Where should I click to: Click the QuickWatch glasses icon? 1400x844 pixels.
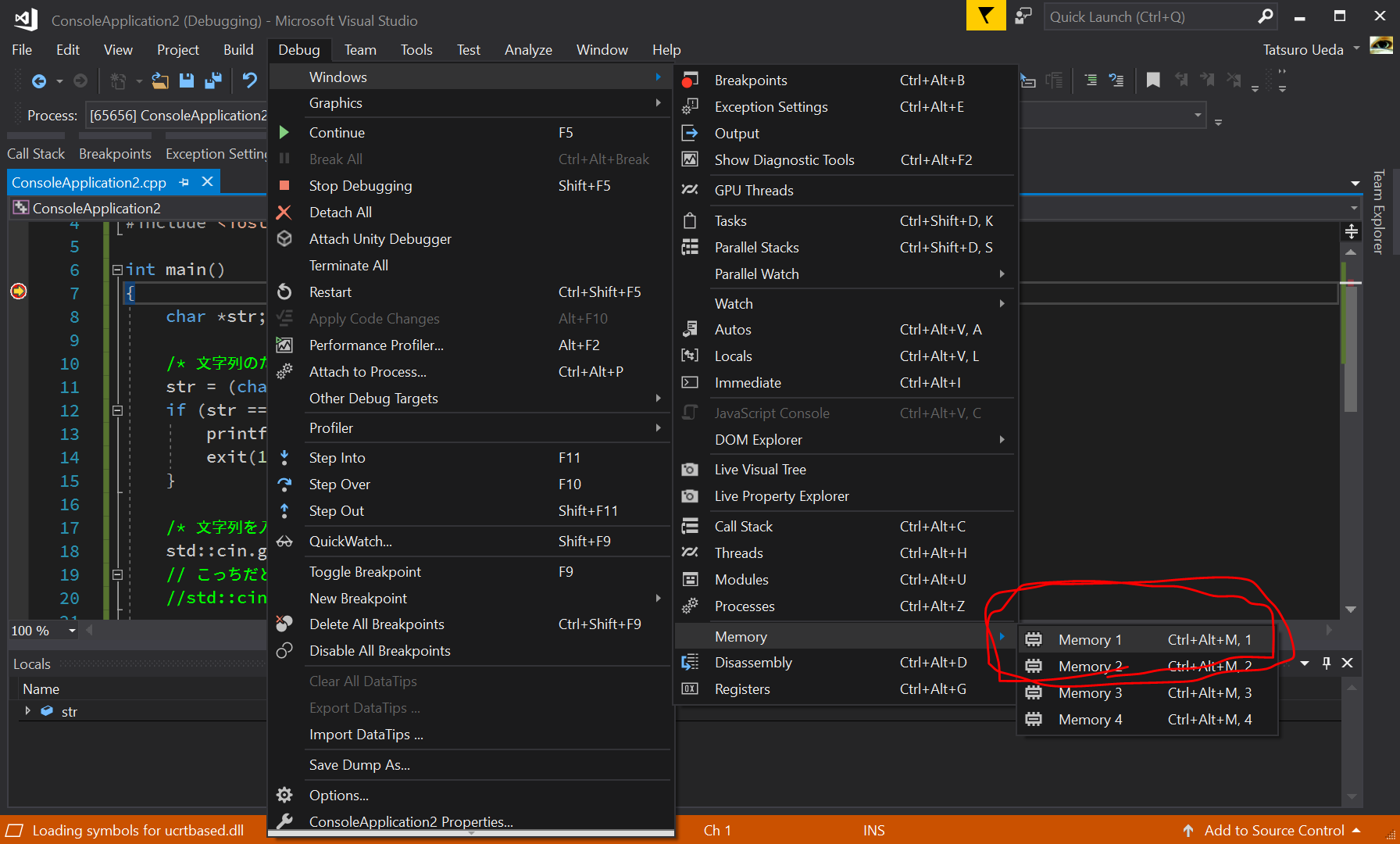(284, 542)
